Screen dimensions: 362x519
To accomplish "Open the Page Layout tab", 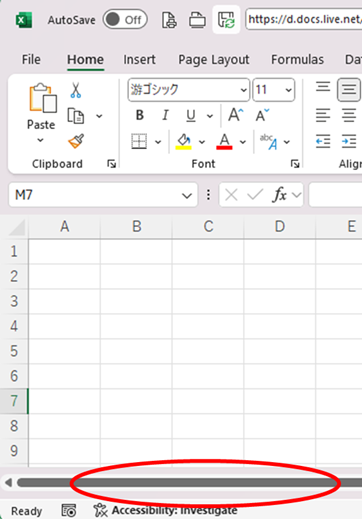I will tap(214, 60).
